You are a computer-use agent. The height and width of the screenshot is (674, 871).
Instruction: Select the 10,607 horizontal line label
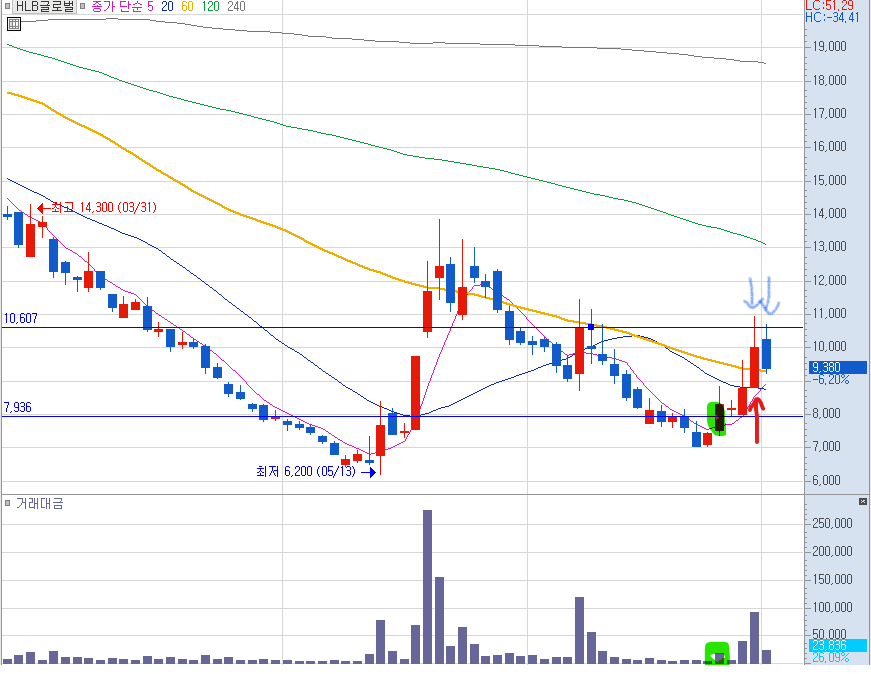coord(21,318)
